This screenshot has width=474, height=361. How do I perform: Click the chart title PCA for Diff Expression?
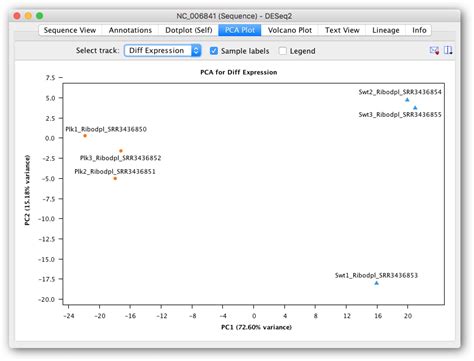[x=239, y=72]
